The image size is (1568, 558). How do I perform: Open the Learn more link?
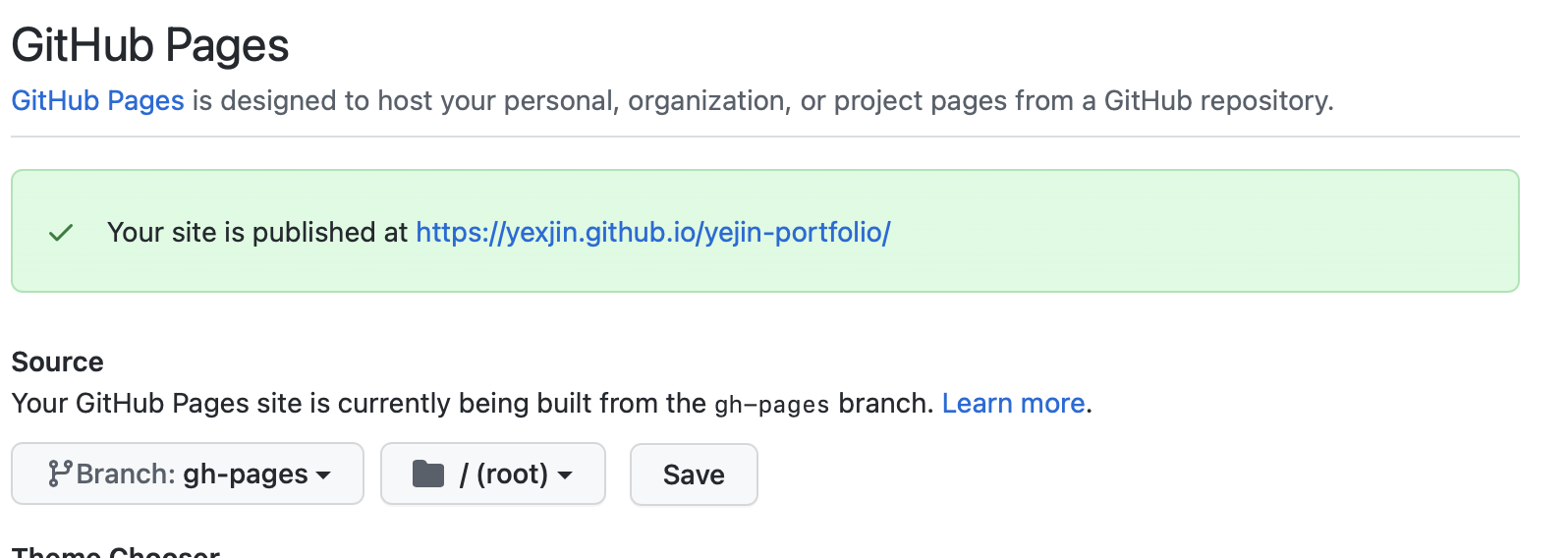(x=1013, y=403)
